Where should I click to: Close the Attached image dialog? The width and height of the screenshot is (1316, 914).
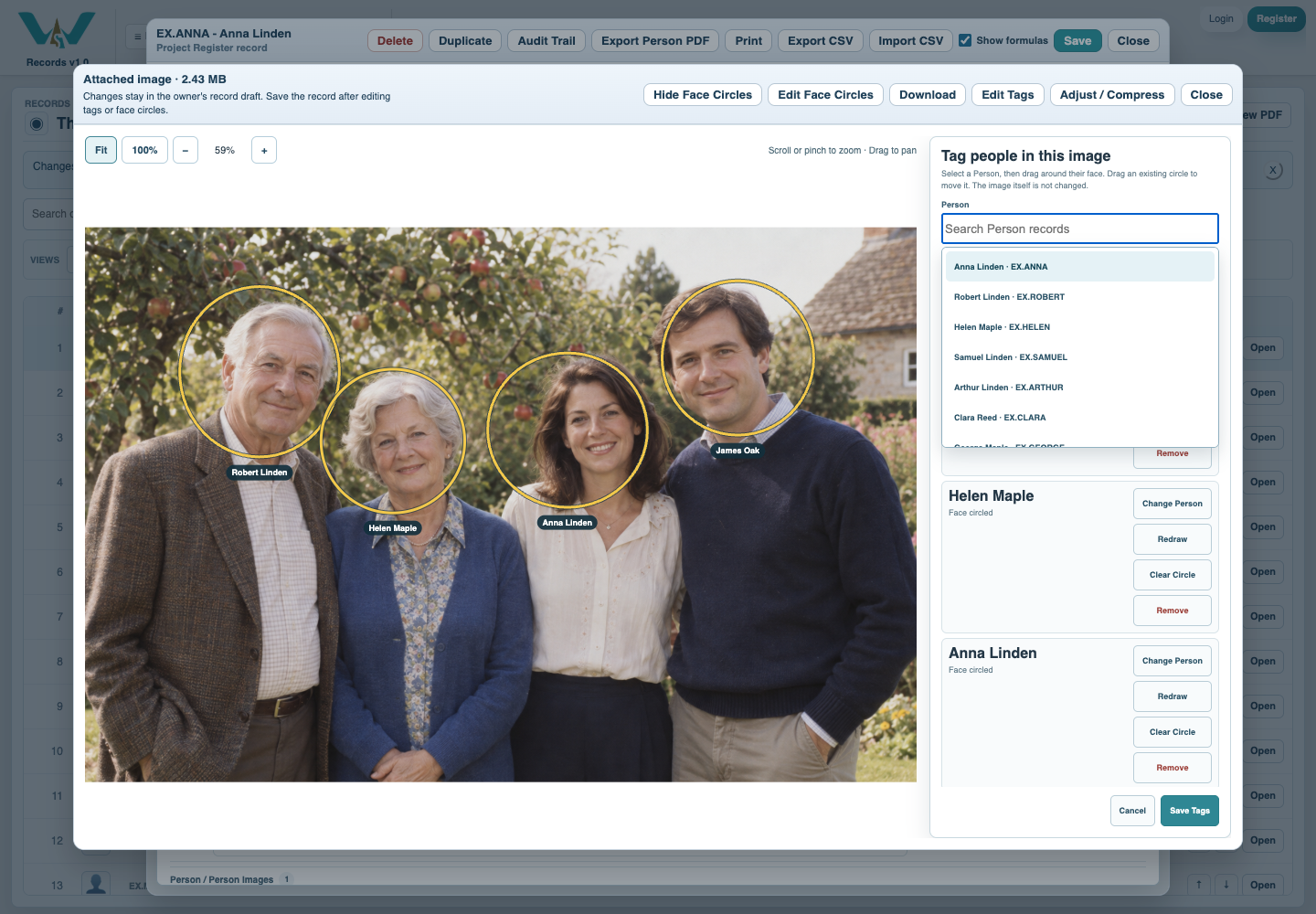[1206, 95]
